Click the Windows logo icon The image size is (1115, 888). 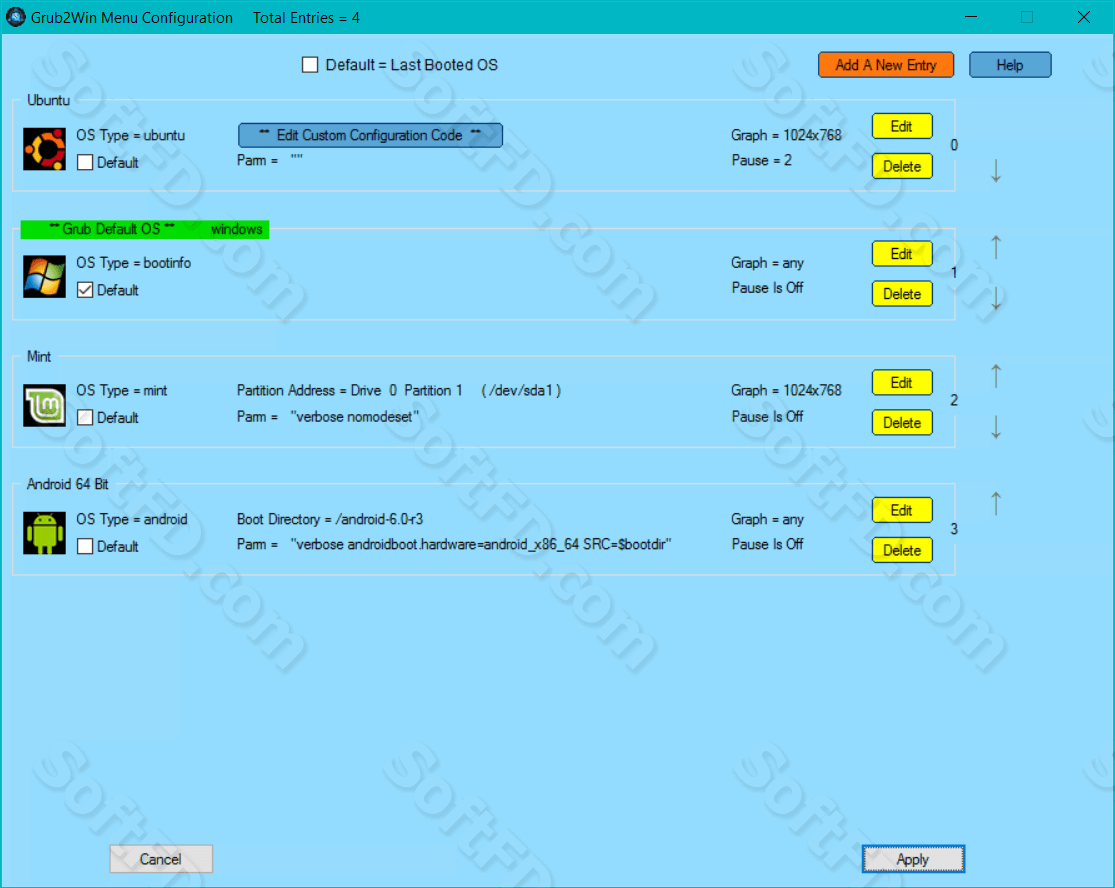(x=44, y=276)
